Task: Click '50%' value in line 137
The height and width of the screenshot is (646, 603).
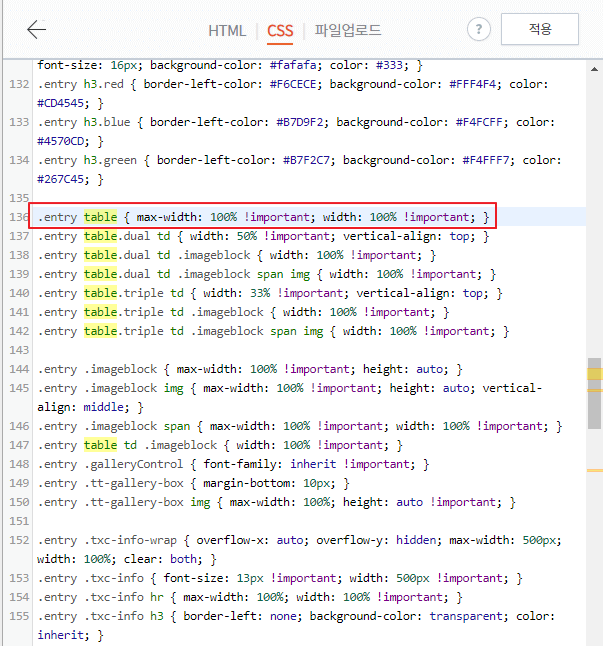Action: coord(246,236)
